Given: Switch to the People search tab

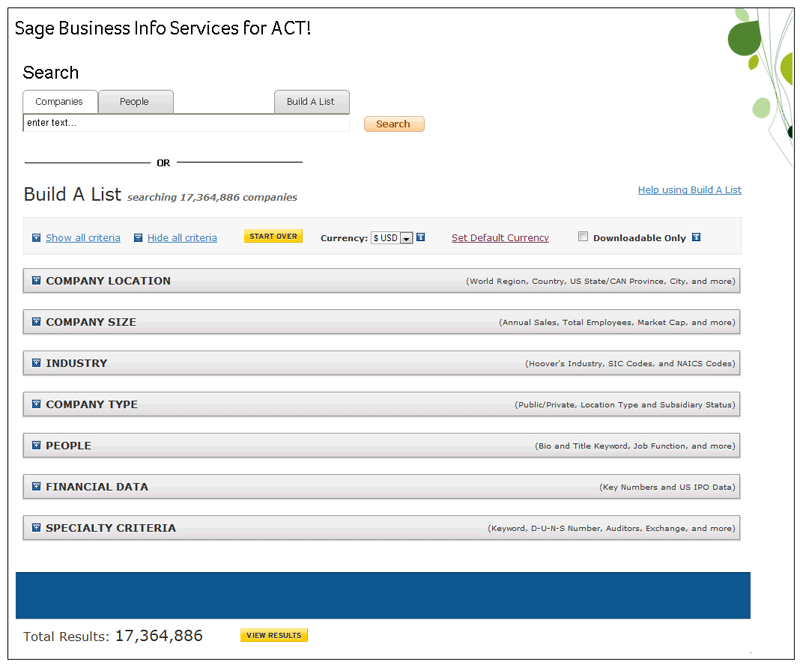Looking at the screenshot, I should 135,102.
